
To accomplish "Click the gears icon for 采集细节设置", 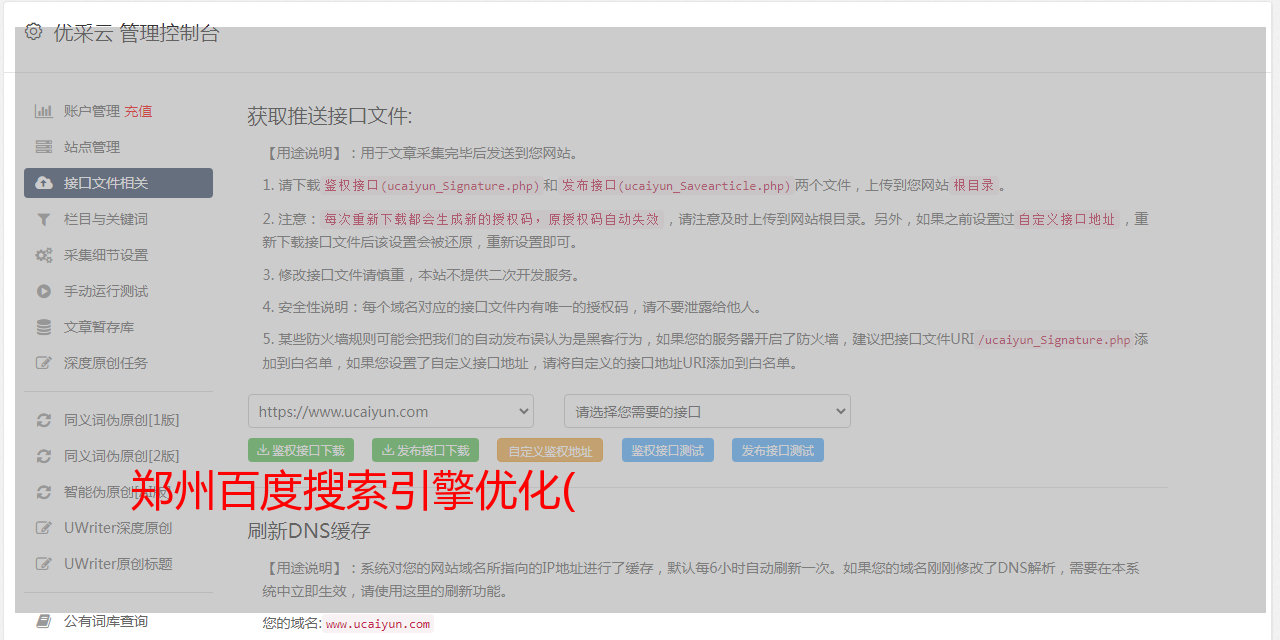I will 44,255.
